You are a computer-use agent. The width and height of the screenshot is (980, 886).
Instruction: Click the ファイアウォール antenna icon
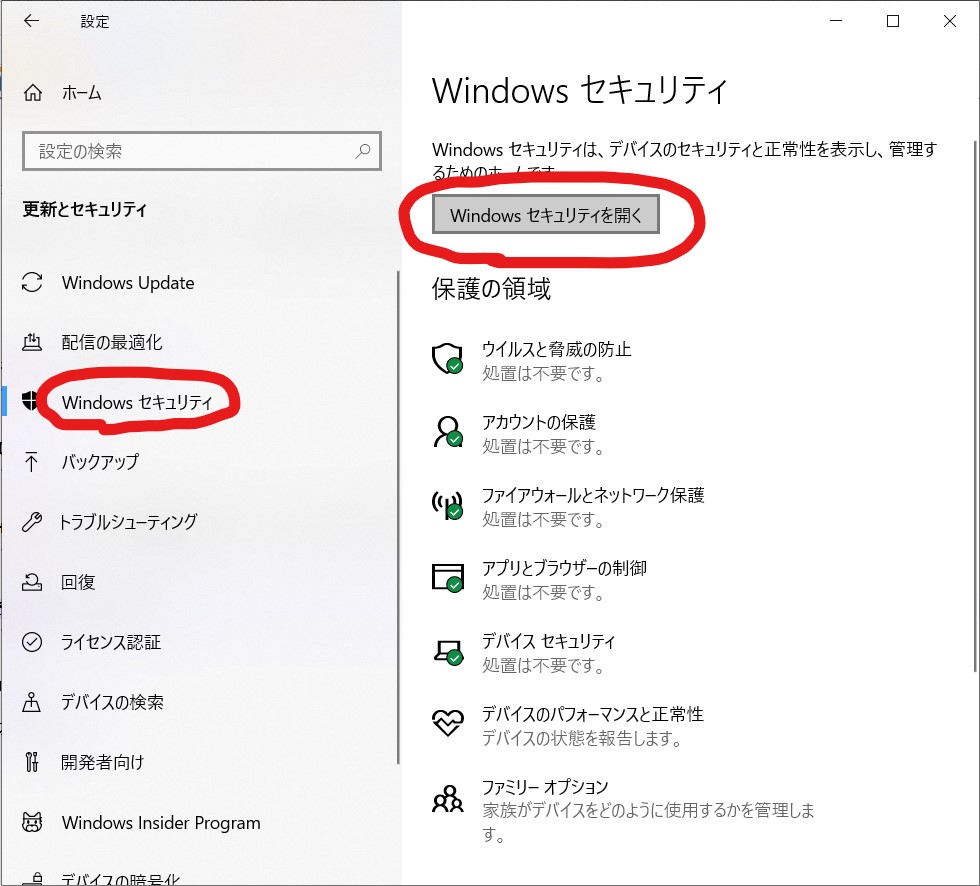point(448,505)
